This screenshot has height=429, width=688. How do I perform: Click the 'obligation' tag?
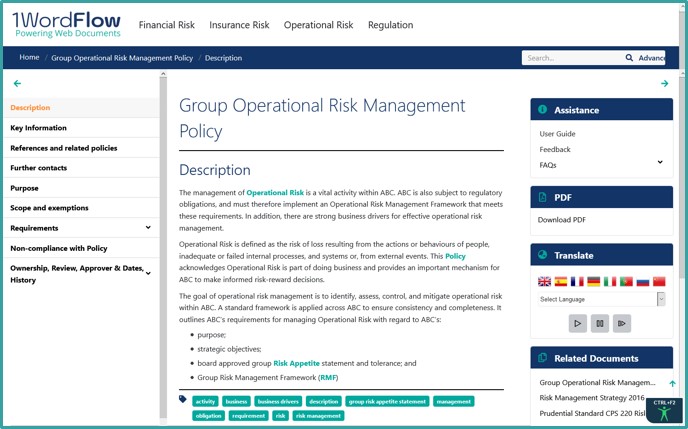tap(208, 415)
